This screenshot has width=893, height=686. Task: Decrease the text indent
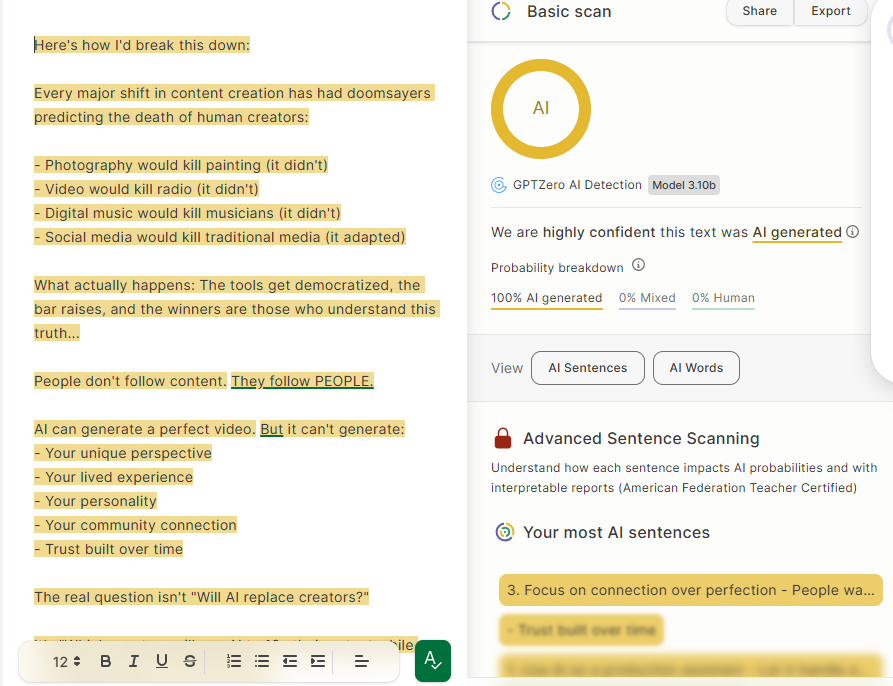(x=290, y=661)
